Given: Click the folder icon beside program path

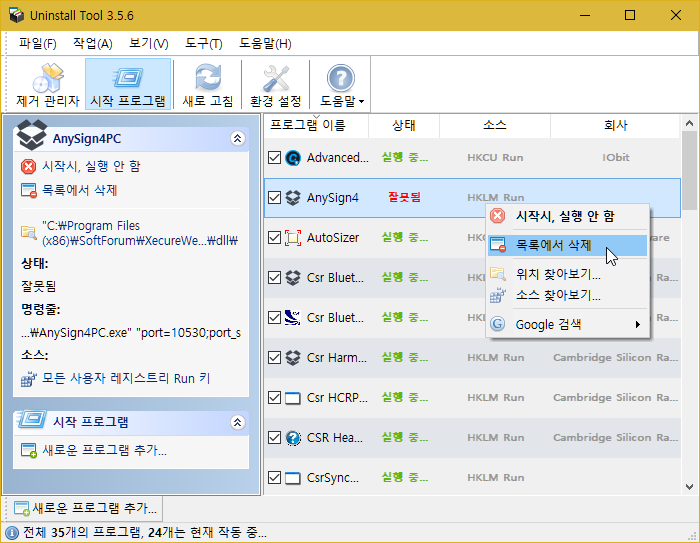Looking at the screenshot, I should coord(29,232).
